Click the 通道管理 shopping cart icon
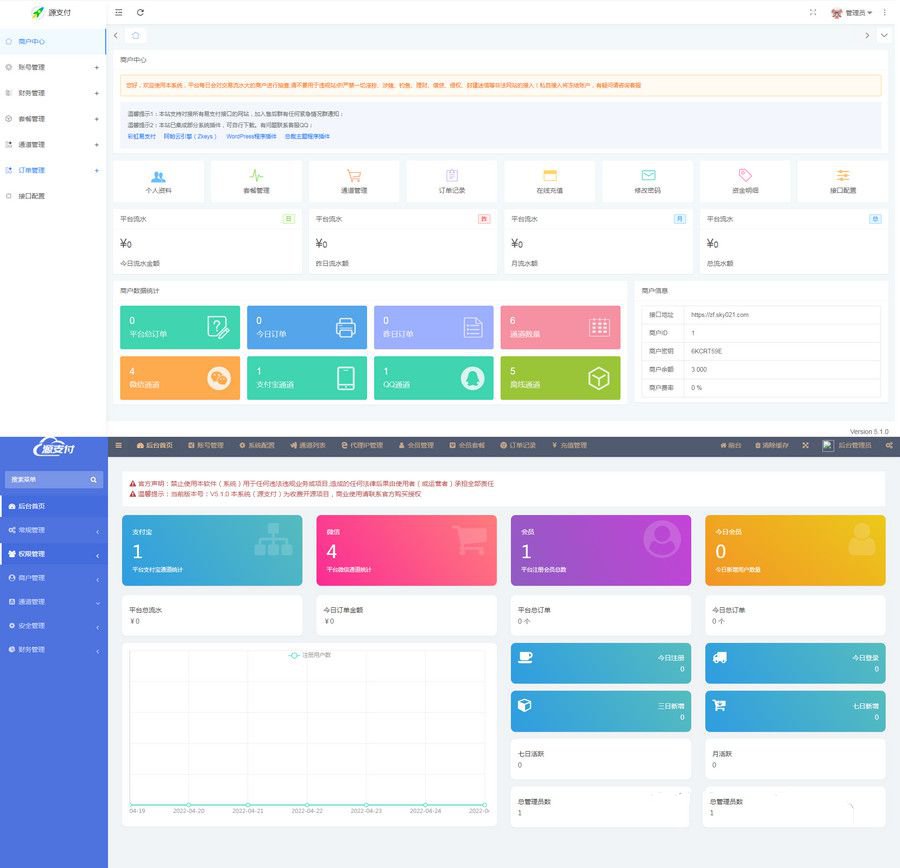This screenshot has height=868, width=900. pyautogui.click(x=354, y=176)
